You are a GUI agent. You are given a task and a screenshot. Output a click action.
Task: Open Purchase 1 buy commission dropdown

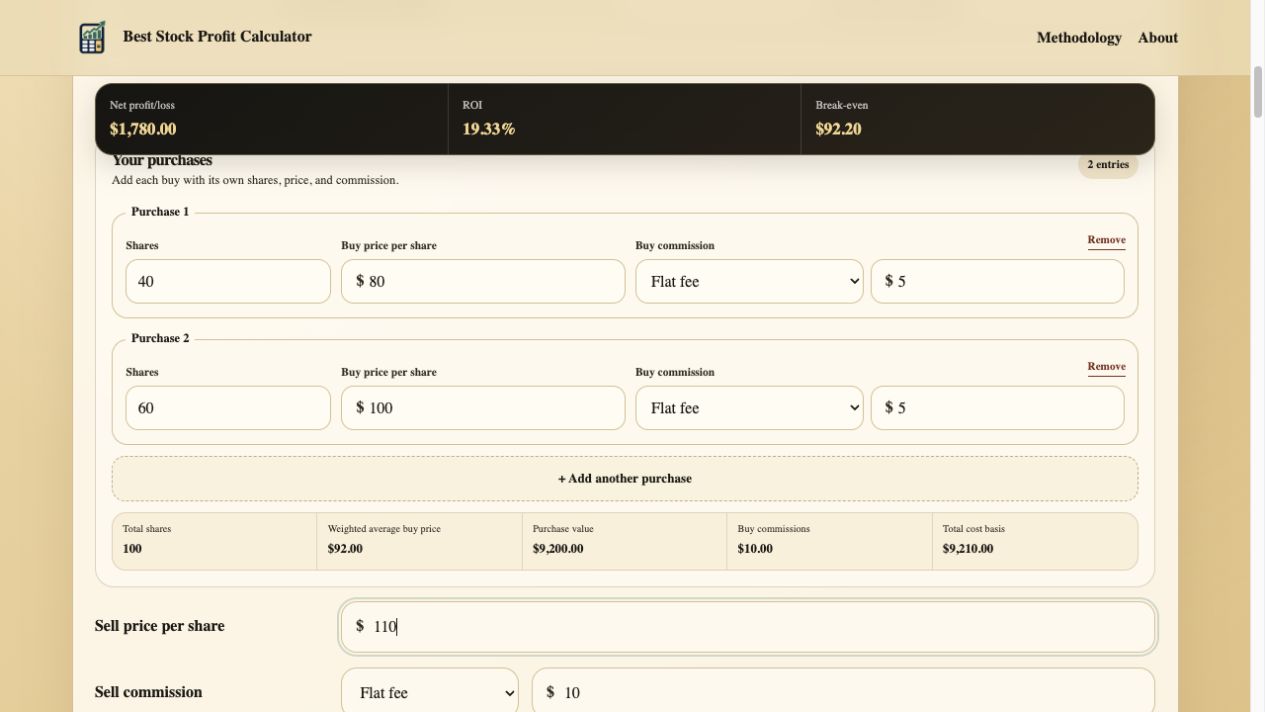click(x=749, y=282)
